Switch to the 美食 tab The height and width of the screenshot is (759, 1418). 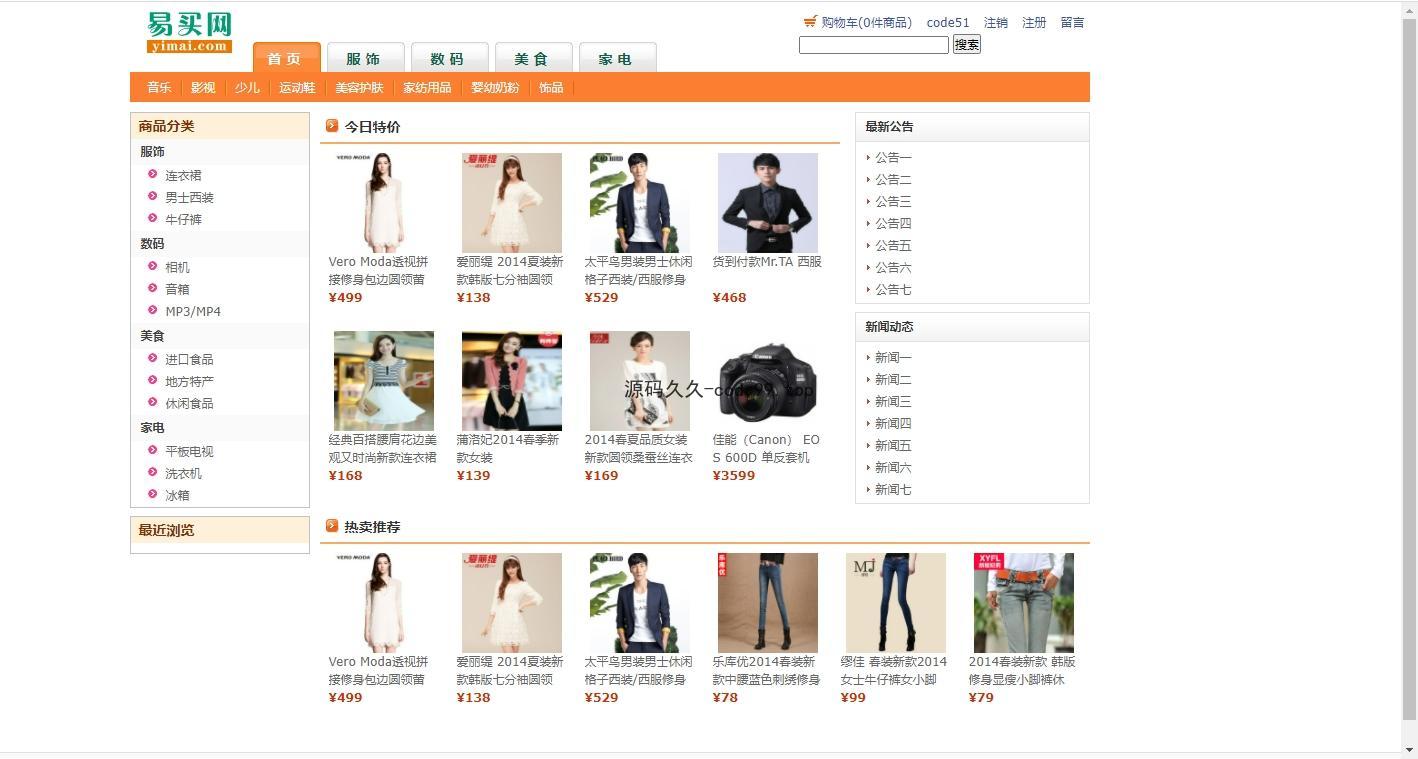point(532,58)
